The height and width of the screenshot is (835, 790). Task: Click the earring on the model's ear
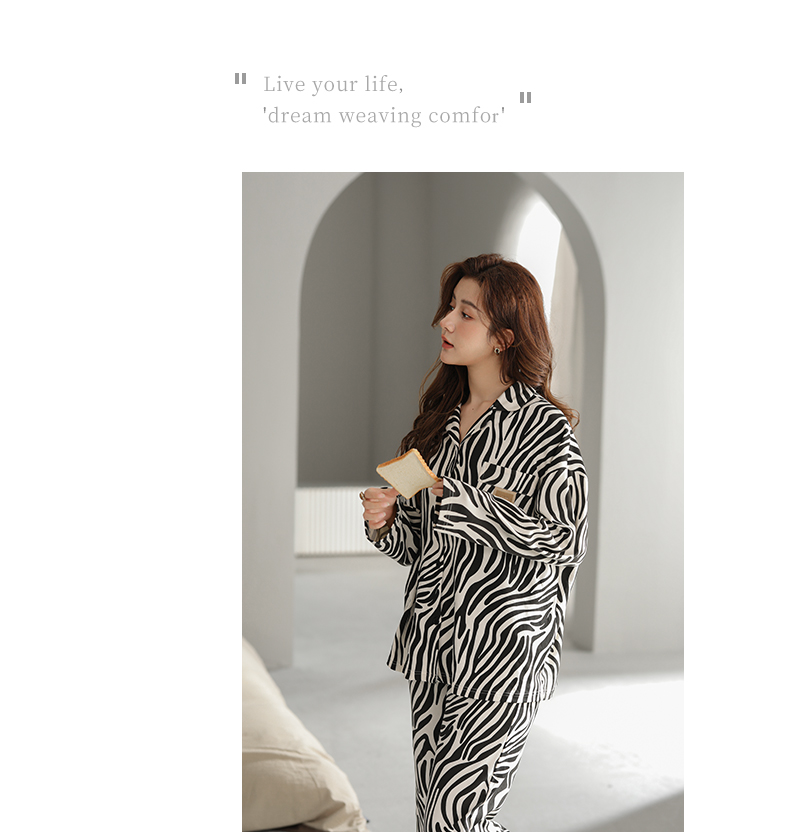498,350
